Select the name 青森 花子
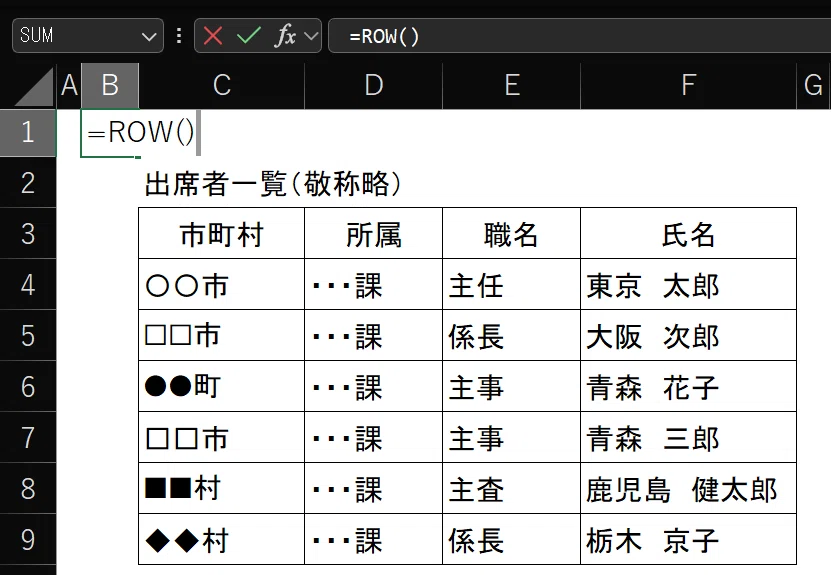831x575 pixels. coord(688,386)
